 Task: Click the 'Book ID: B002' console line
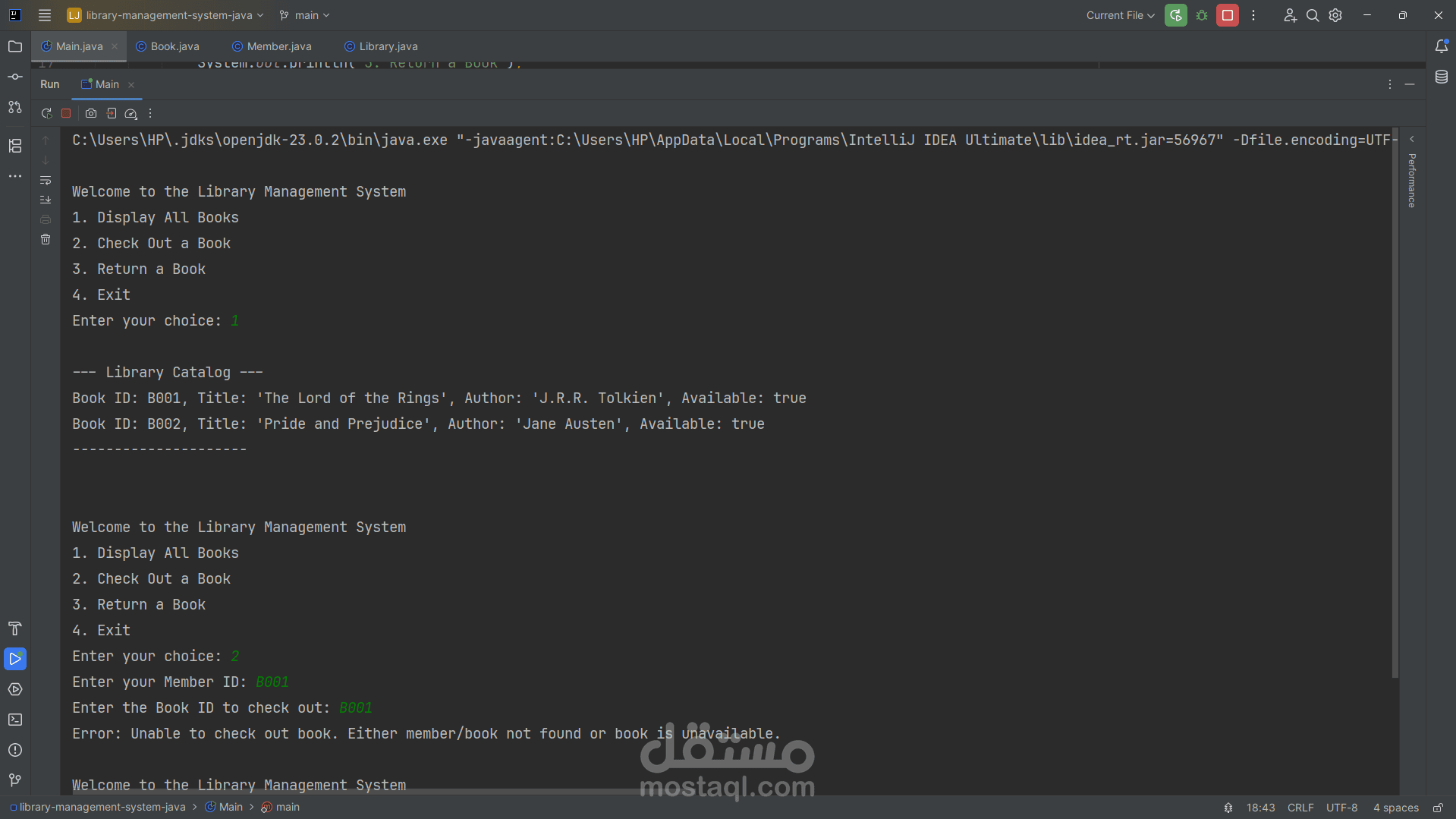(x=418, y=424)
